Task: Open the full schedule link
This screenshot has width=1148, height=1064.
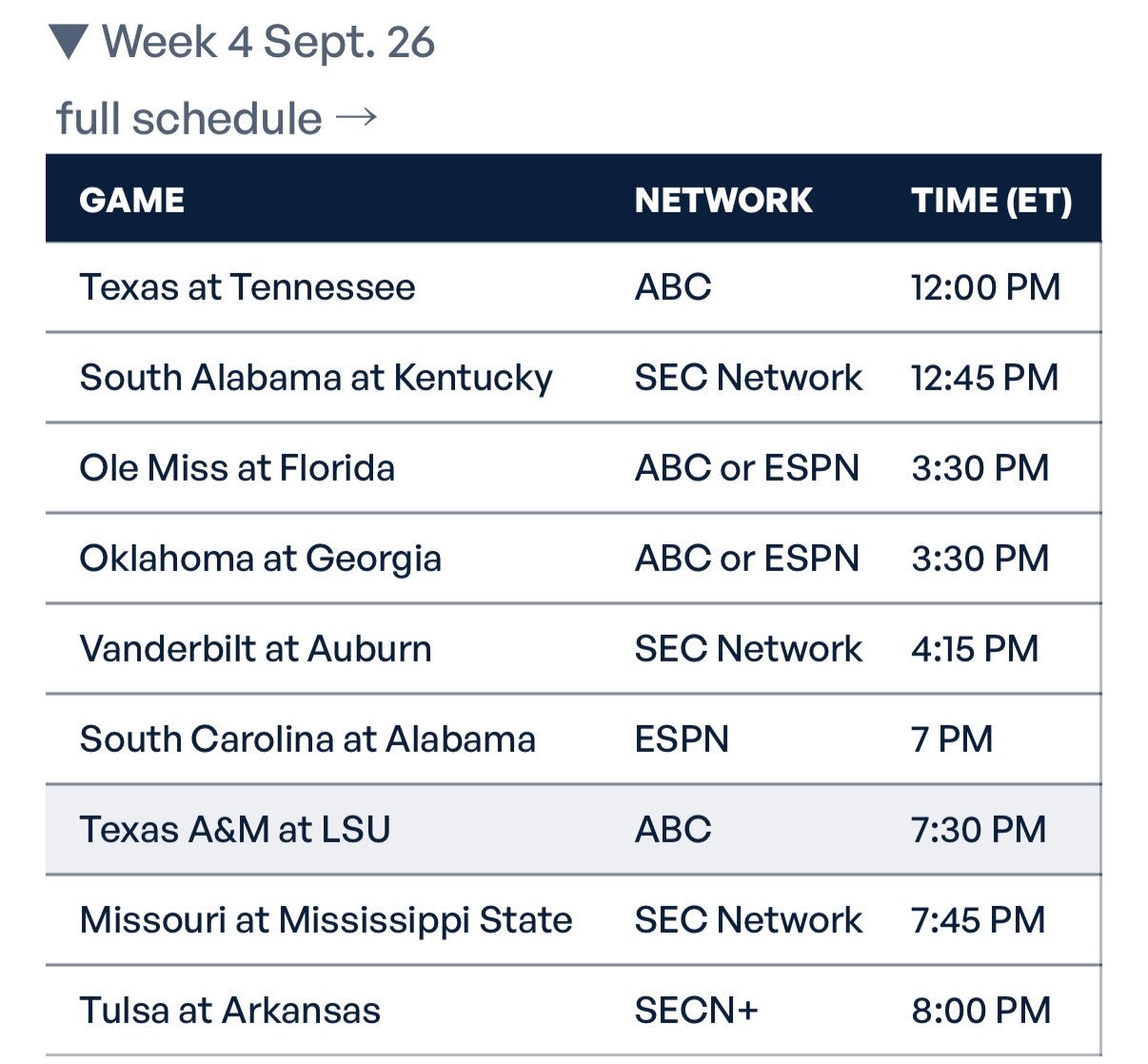Action: (188, 119)
